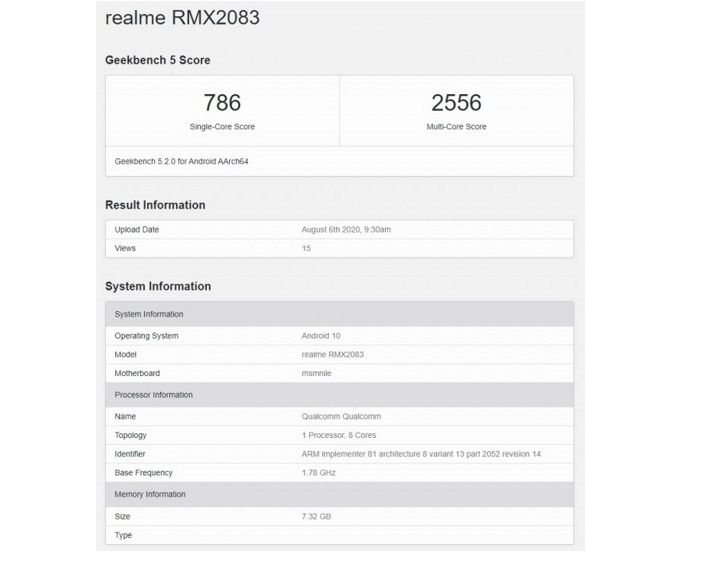
Task: Select the Geekbench 5.2.0 for Android AArch64 text
Action: tap(181, 161)
